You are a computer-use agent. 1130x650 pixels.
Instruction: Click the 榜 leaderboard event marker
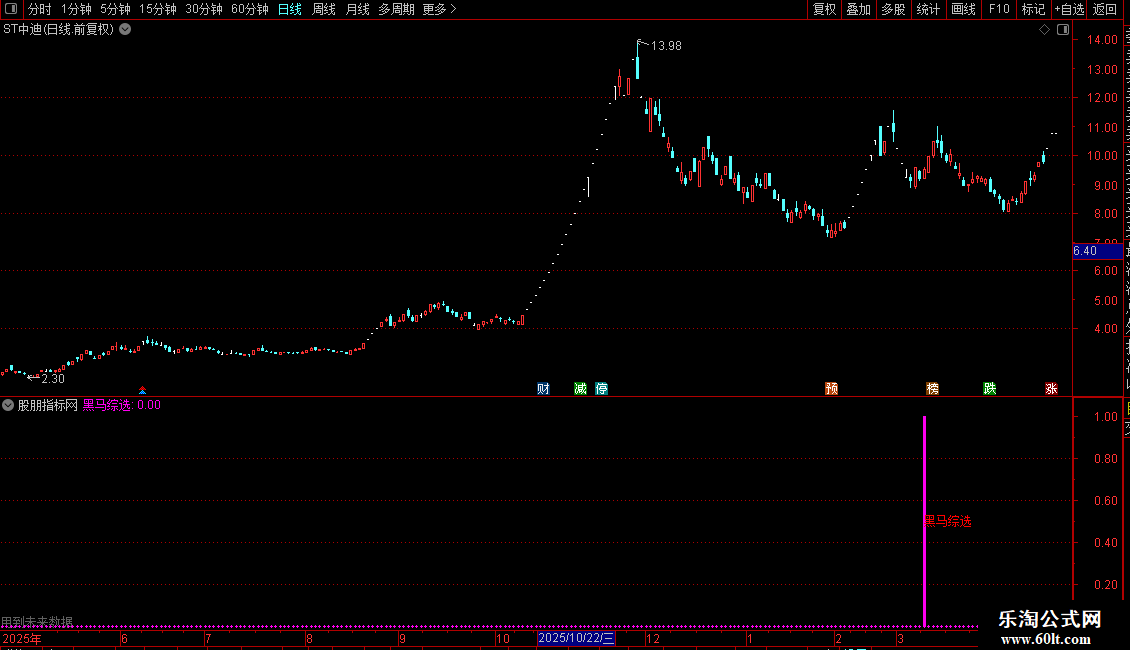click(x=933, y=389)
